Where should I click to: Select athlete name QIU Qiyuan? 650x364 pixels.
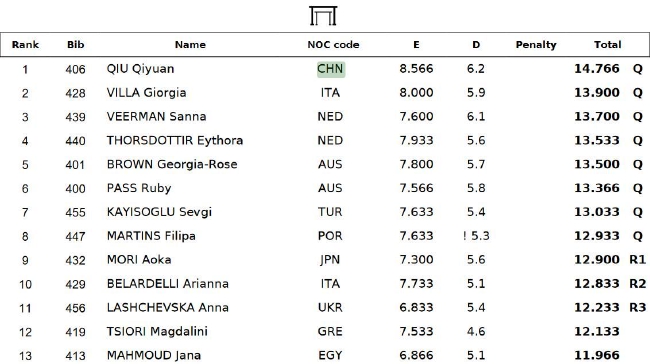pyautogui.click(x=140, y=69)
